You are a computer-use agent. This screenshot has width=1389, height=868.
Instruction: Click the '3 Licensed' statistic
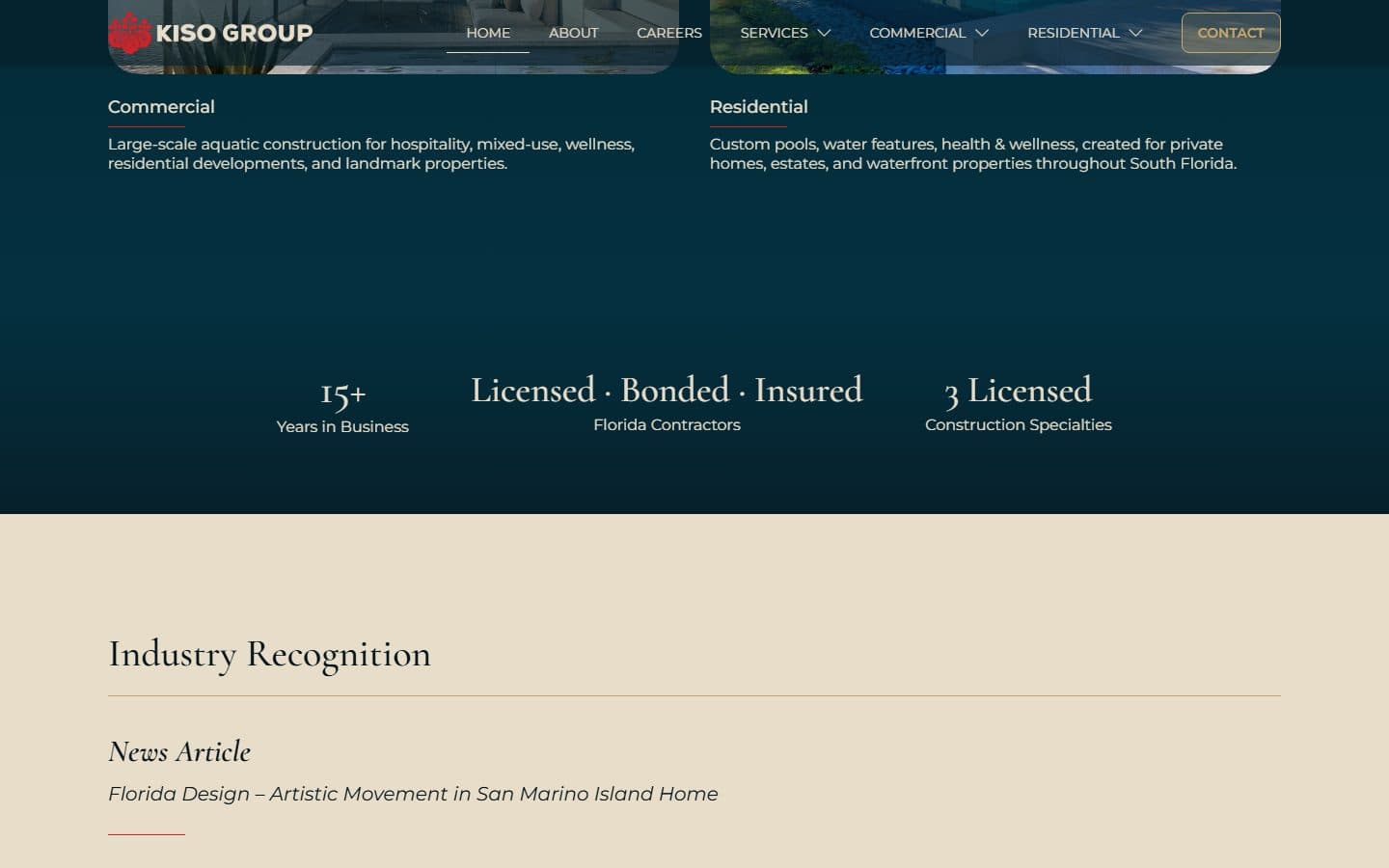(1019, 391)
